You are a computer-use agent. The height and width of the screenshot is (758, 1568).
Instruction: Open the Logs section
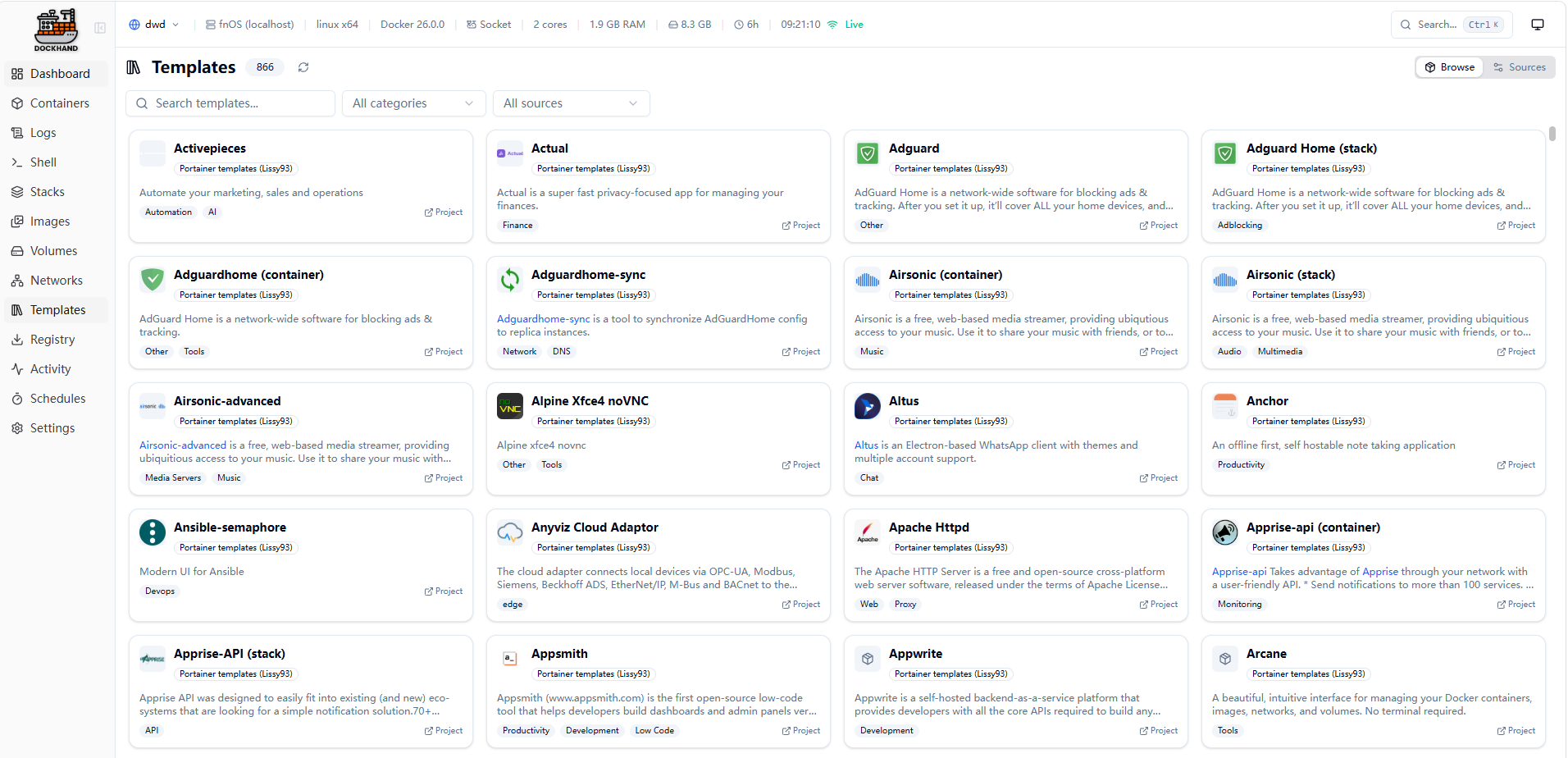pyautogui.click(x=57, y=133)
